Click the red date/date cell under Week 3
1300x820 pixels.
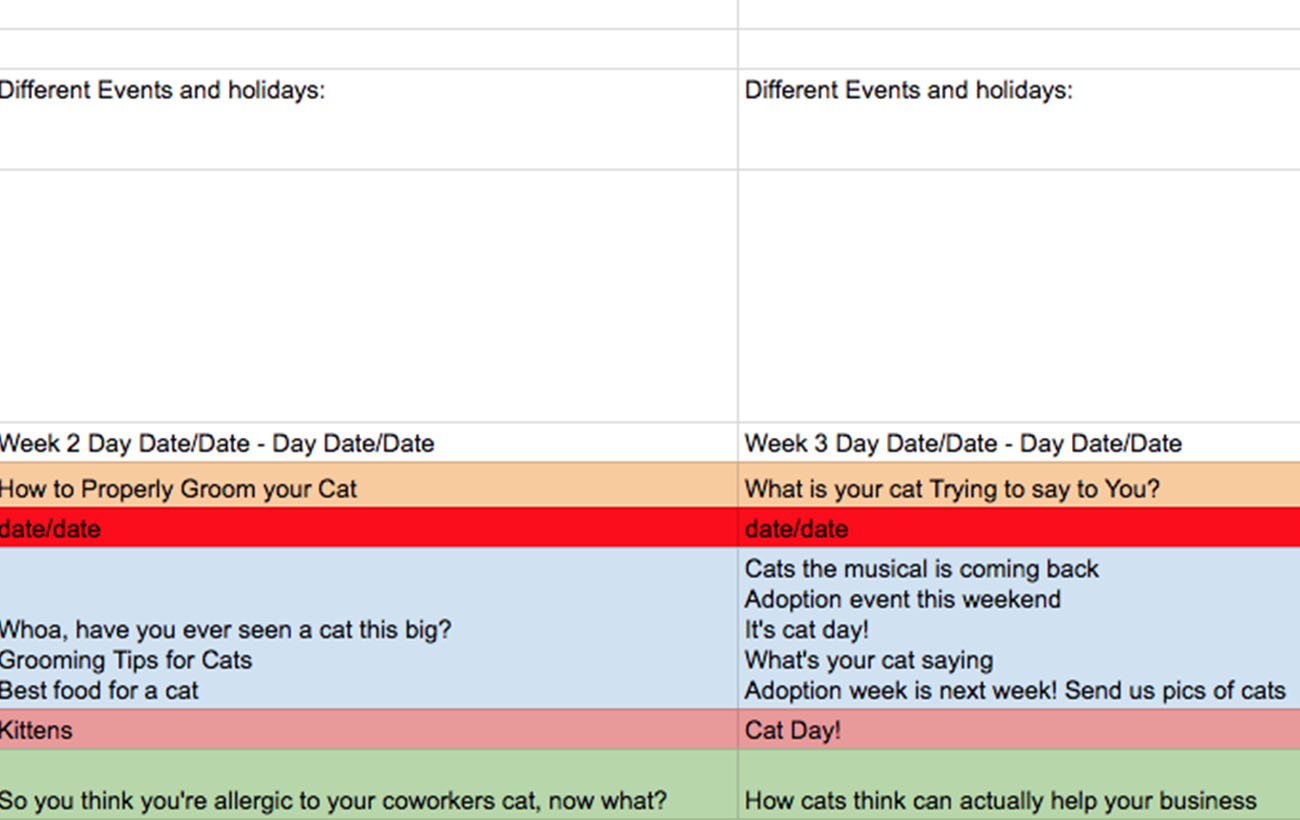(1019, 527)
